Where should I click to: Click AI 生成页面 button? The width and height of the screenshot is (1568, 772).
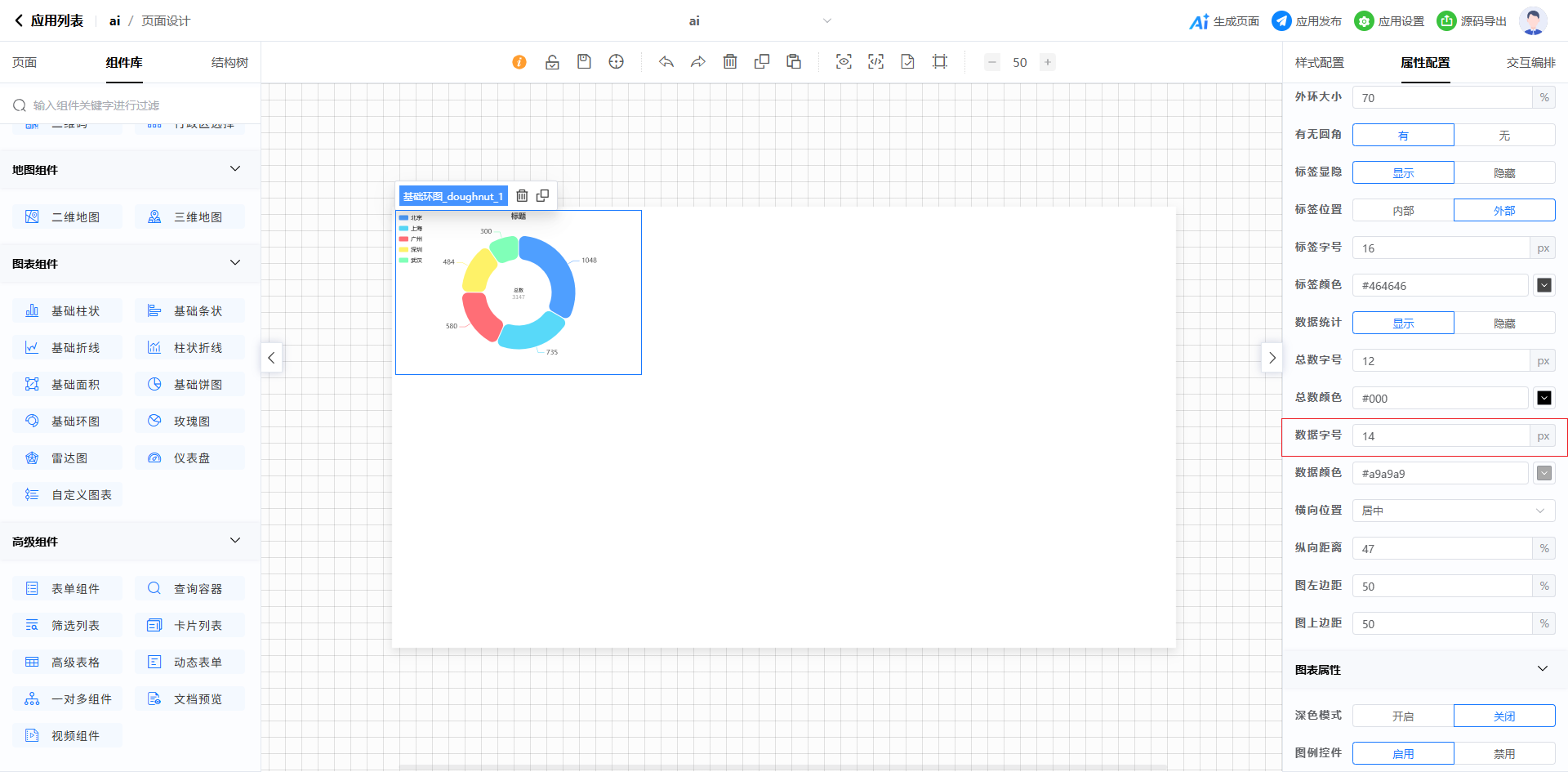pos(1224,21)
